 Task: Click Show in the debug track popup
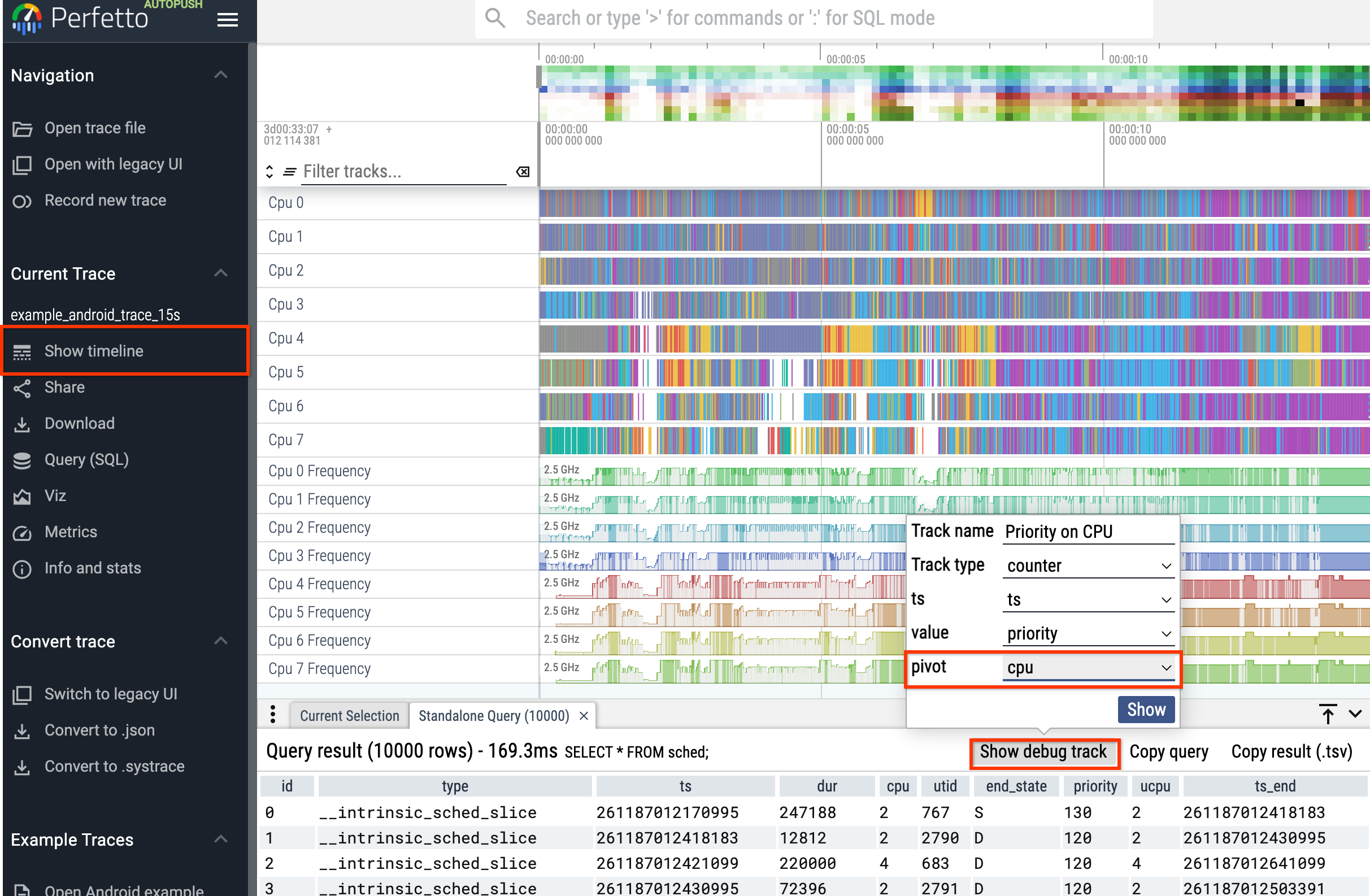coord(1146,709)
